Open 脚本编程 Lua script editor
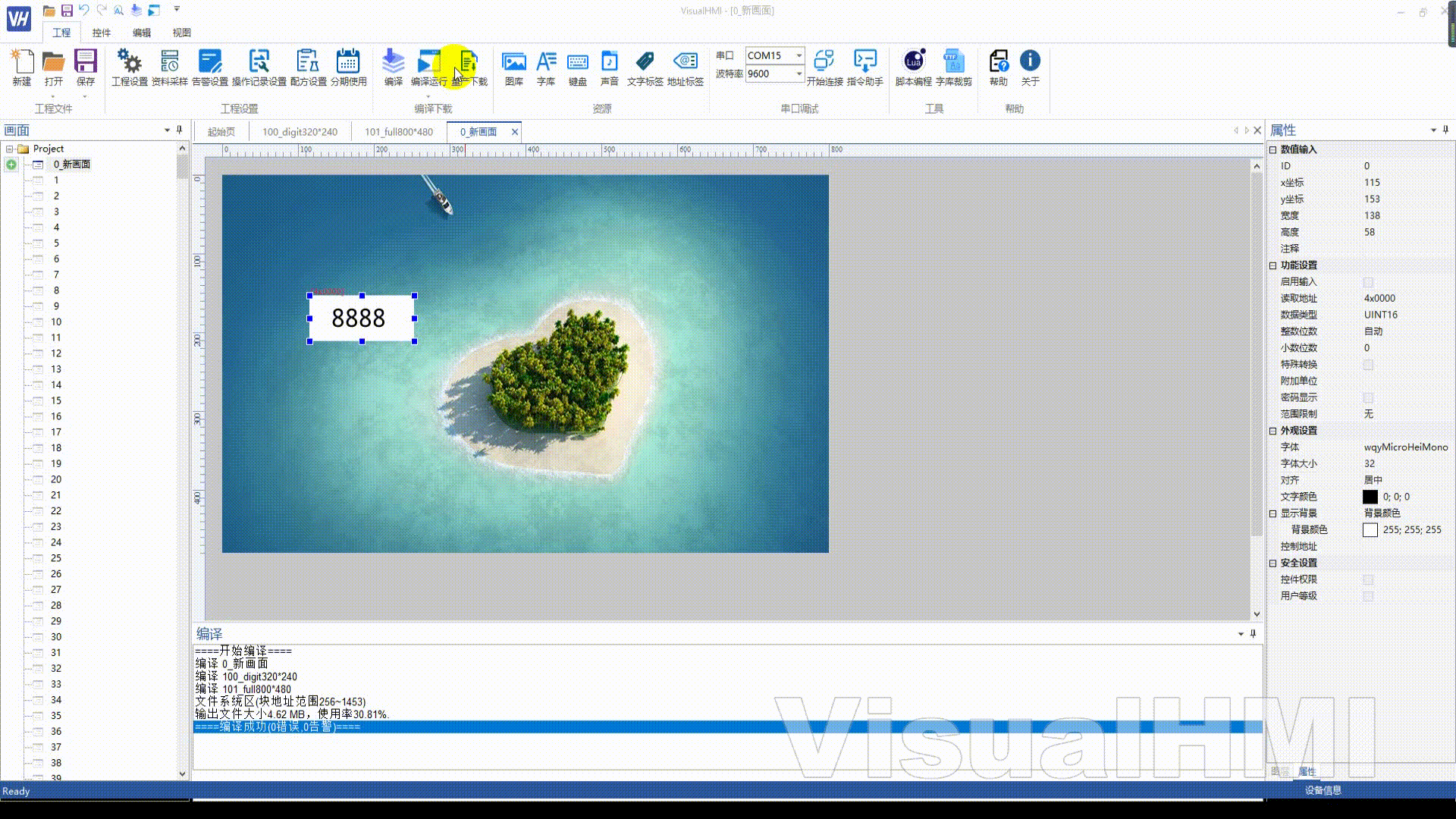 [914, 67]
